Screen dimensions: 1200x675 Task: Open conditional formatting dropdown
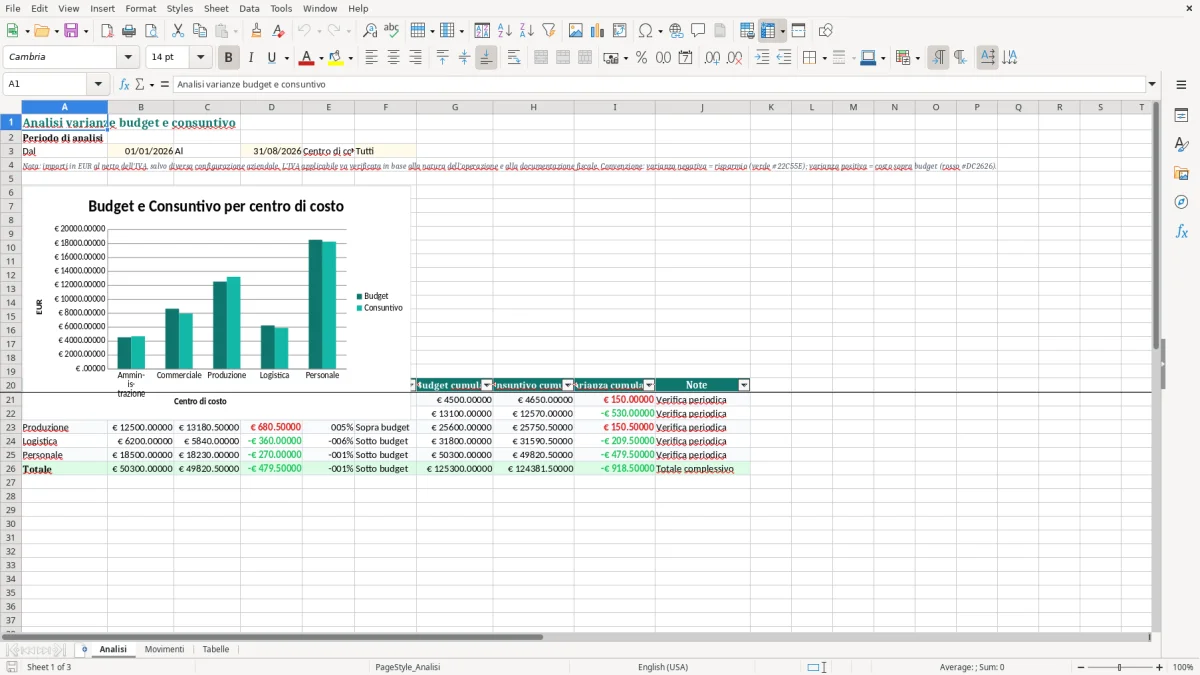tap(918, 58)
